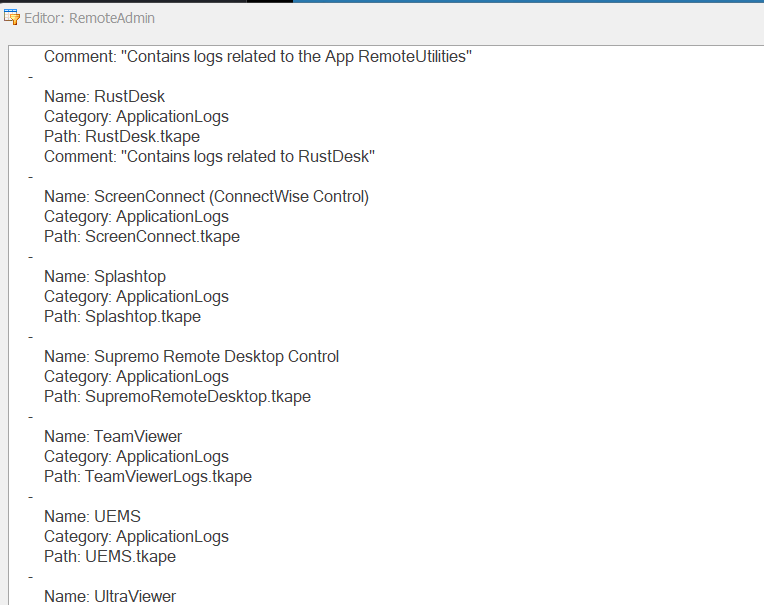Click 'Category: ApplicationLogs' under Supremo

tap(136, 376)
